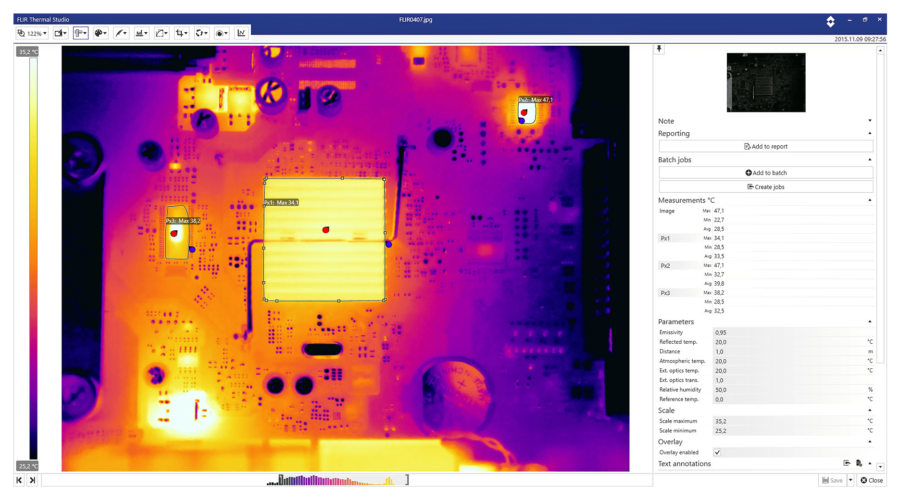
Task: Click the Create jobs button
Action: [x=766, y=187]
